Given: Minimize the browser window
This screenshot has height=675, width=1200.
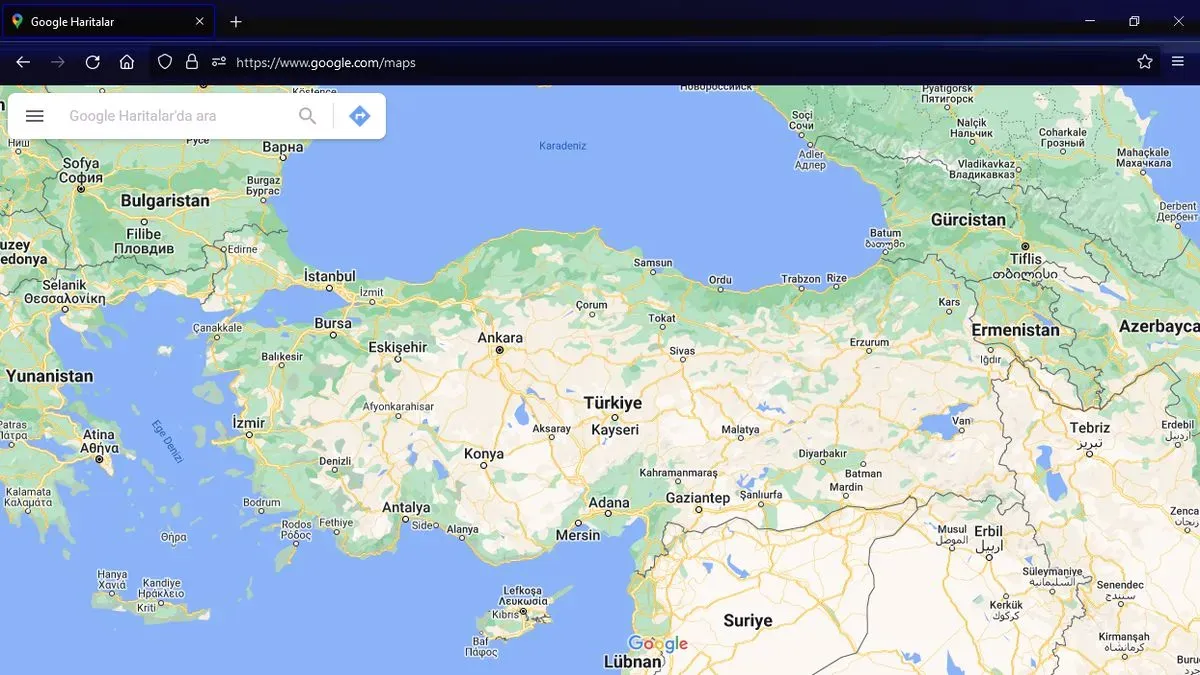Looking at the screenshot, I should [1090, 21].
